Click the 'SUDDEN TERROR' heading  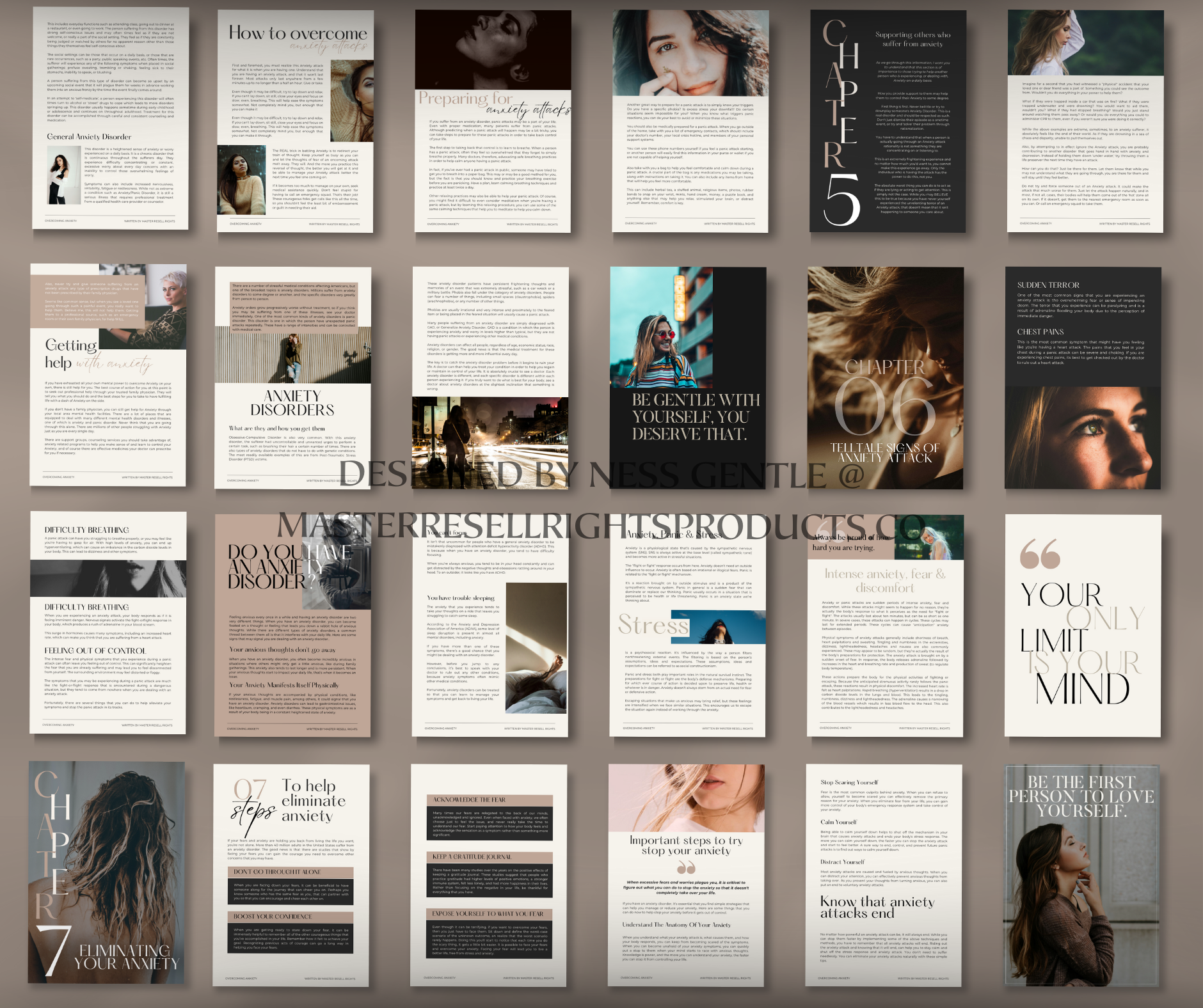1048,285
